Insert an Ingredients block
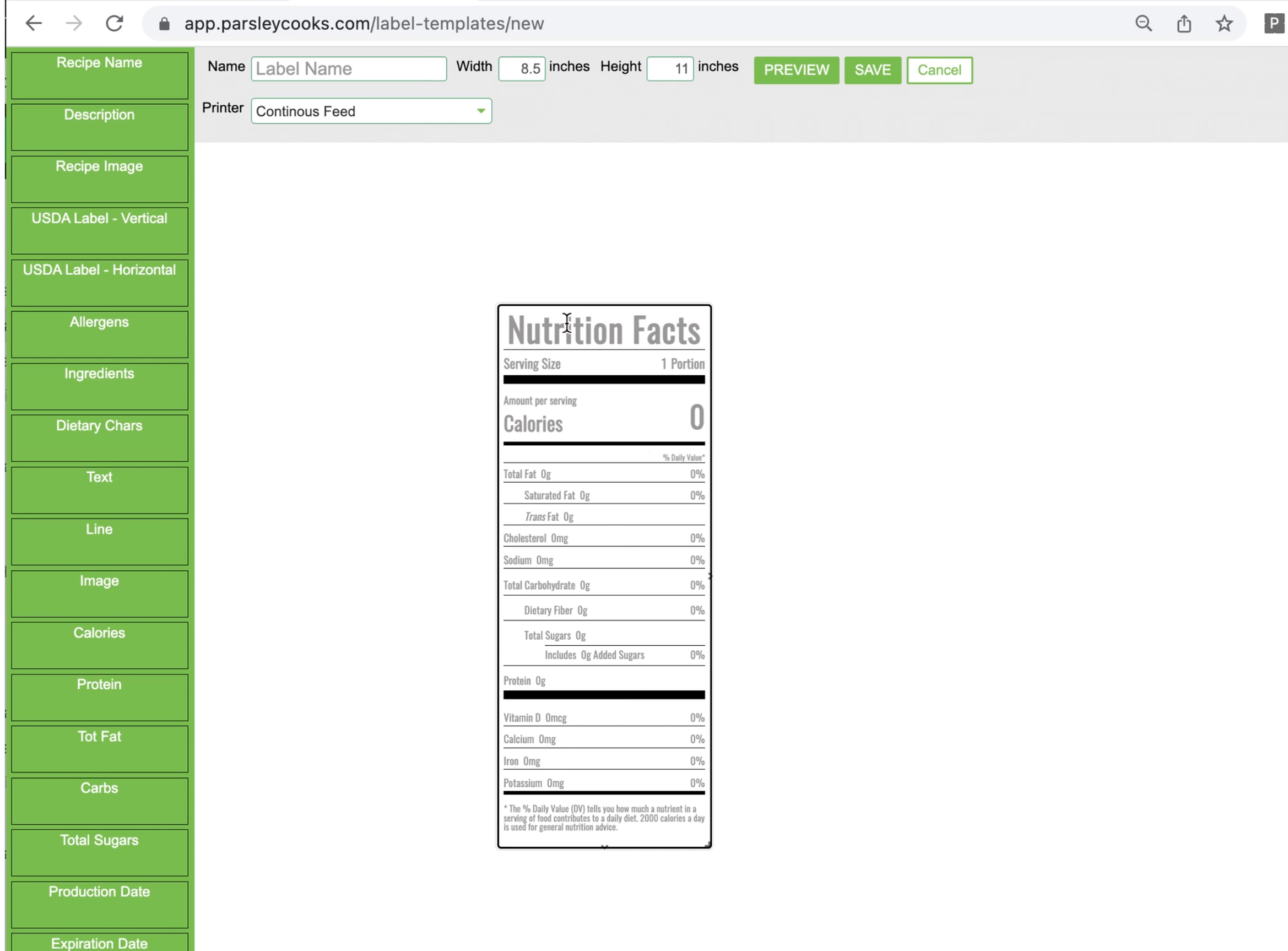1288x951 pixels. (x=99, y=386)
